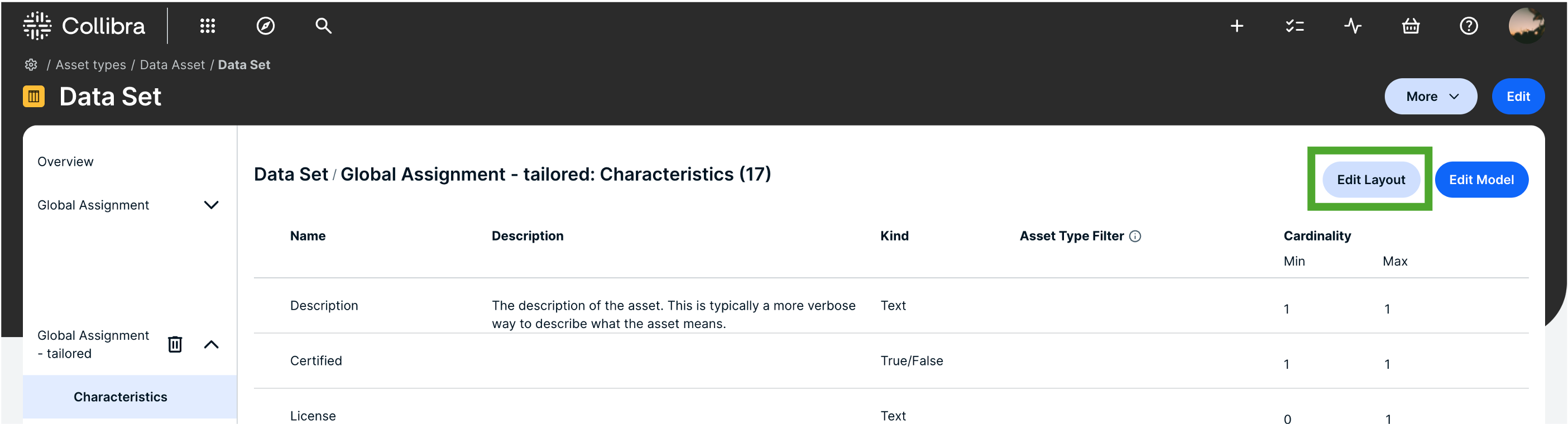Click the settings gear in breadcrumb
1568x424 pixels.
(x=31, y=65)
